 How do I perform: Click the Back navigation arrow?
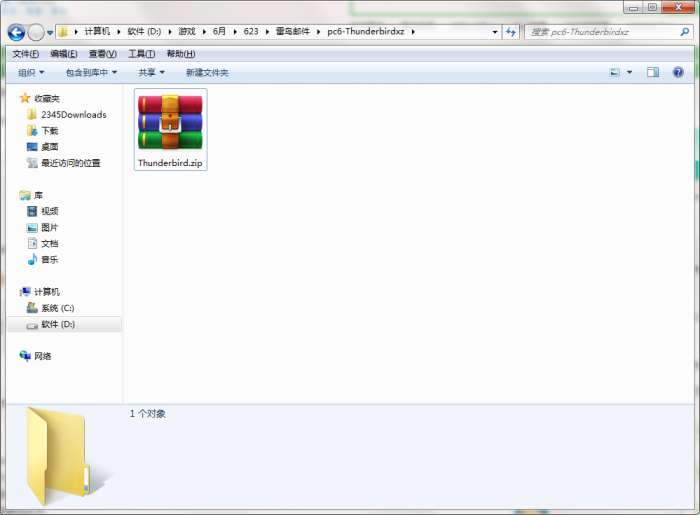pos(17,32)
